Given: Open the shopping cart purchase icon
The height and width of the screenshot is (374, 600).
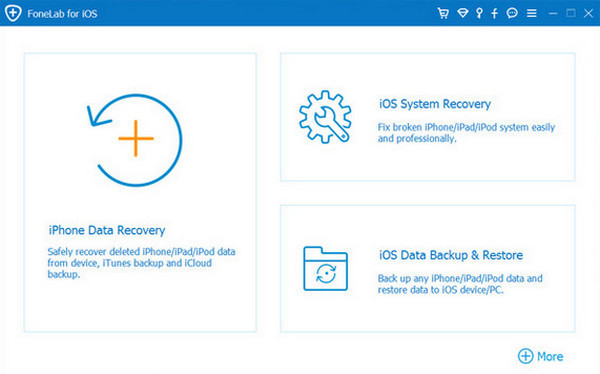Looking at the screenshot, I should 443,13.
